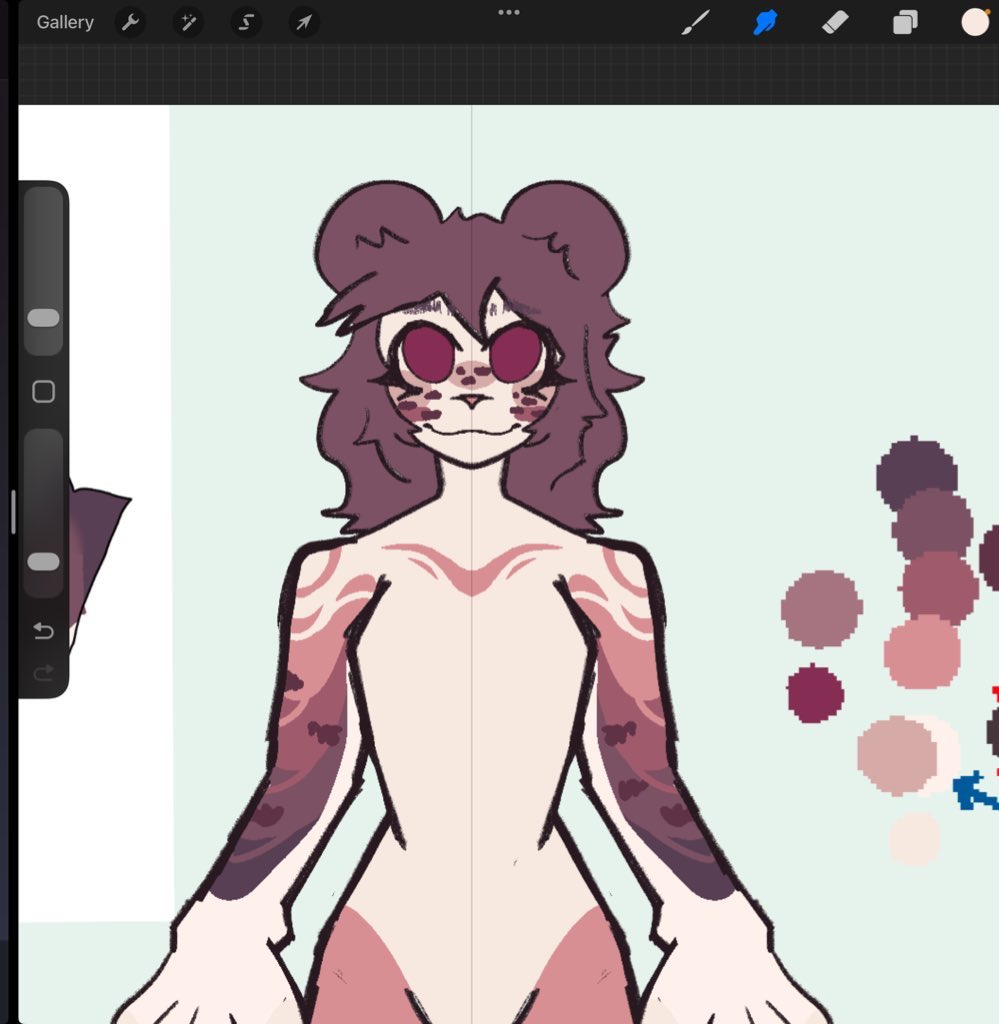999x1024 pixels.
Task: Activate the Selection tool
Action: pos(246,22)
